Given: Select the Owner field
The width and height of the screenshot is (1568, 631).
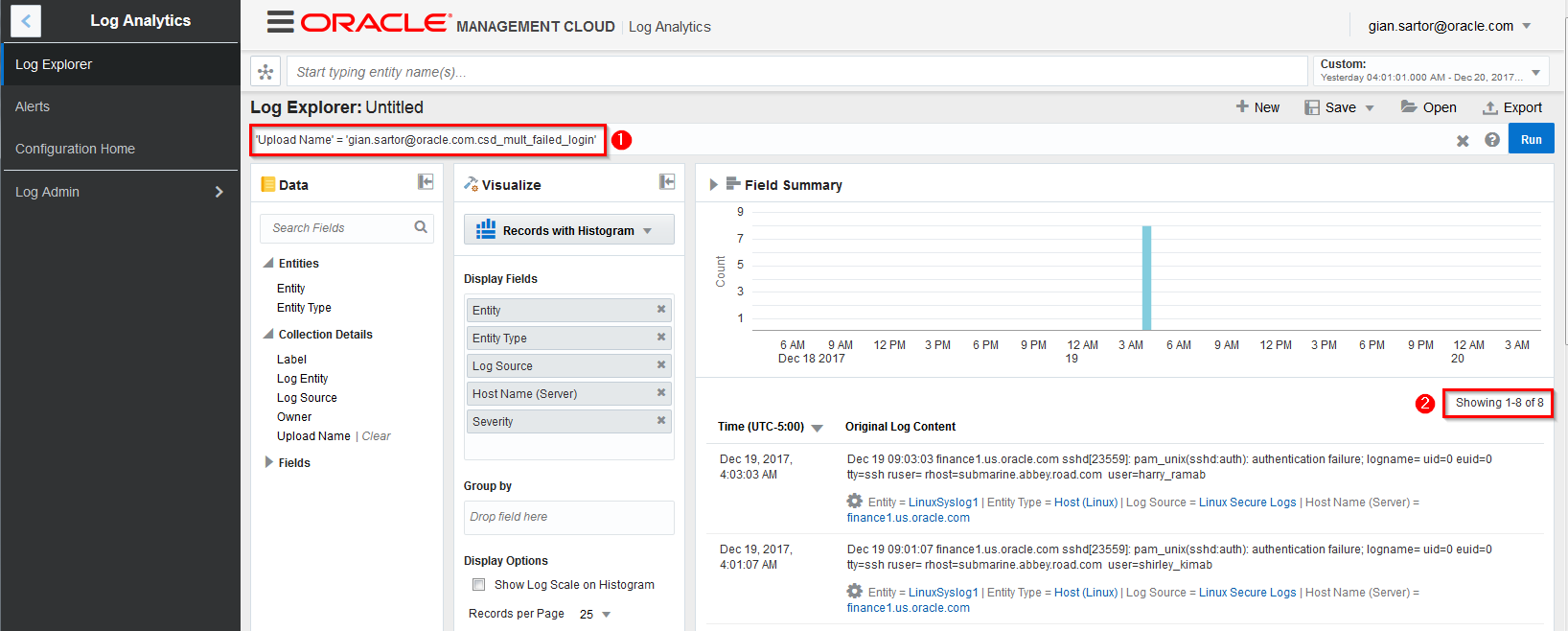Looking at the screenshot, I should coord(294,417).
